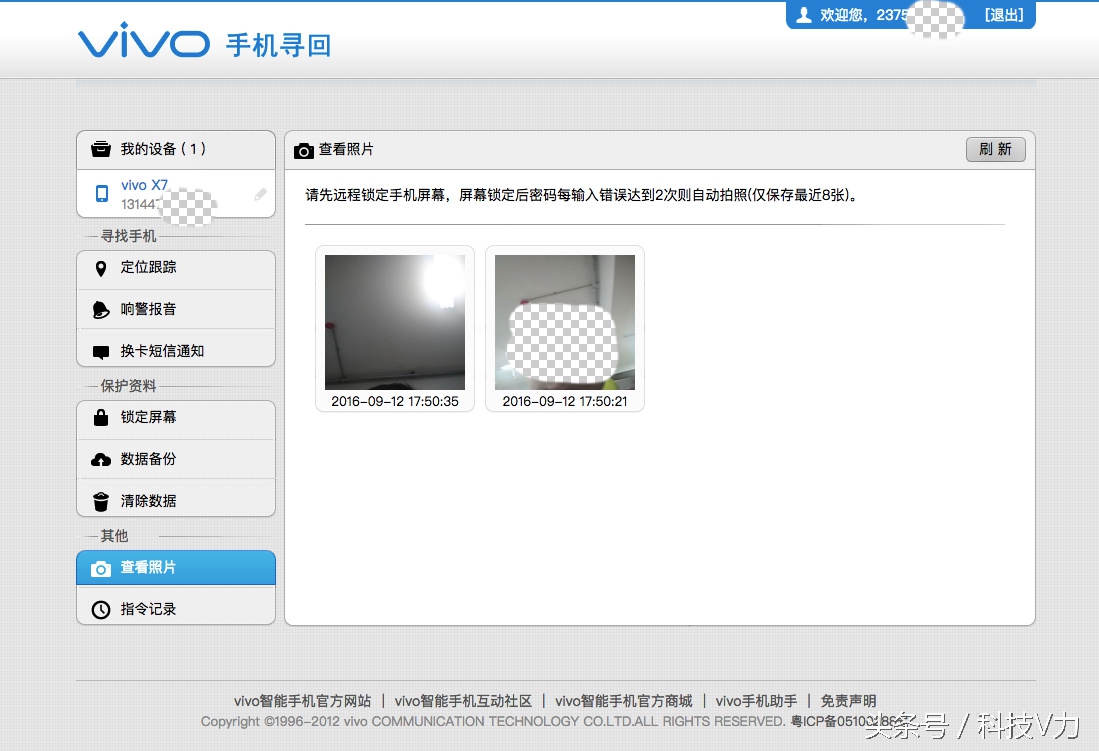Screen dimensions: 1099x751
Task: Open the 免责声明 disclaimer link
Action: [x=845, y=701]
